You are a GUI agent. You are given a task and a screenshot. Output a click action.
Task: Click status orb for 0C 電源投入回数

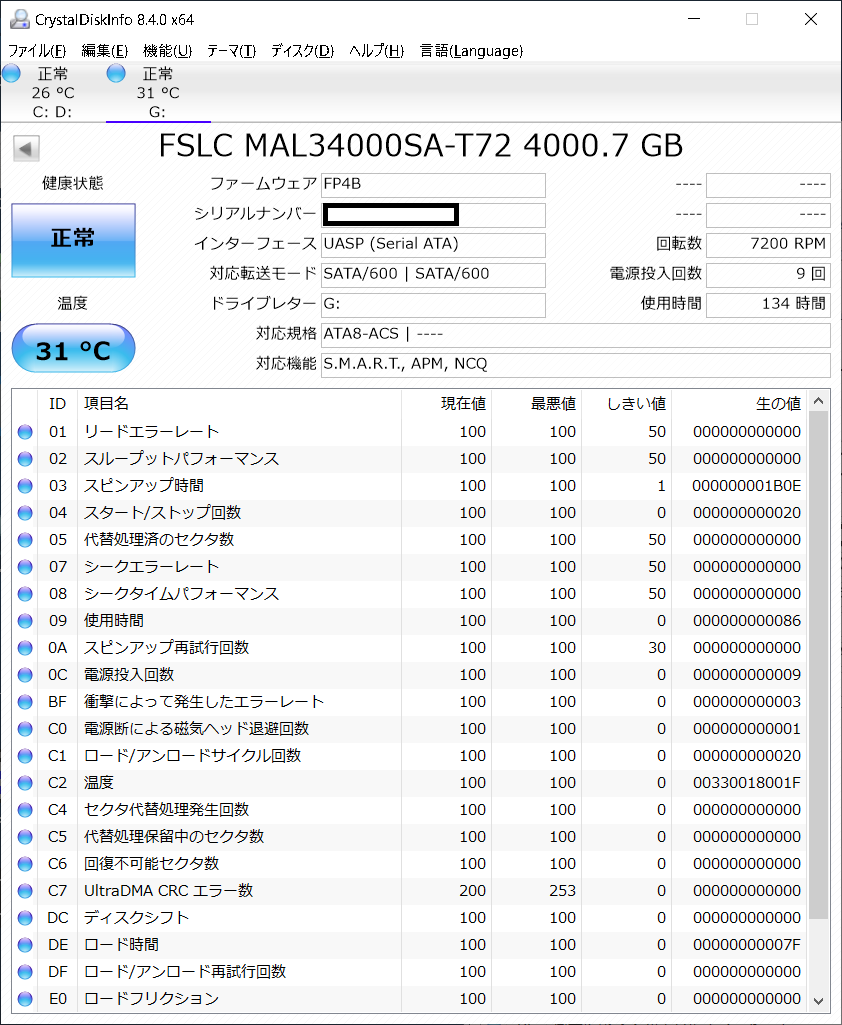(x=25, y=675)
